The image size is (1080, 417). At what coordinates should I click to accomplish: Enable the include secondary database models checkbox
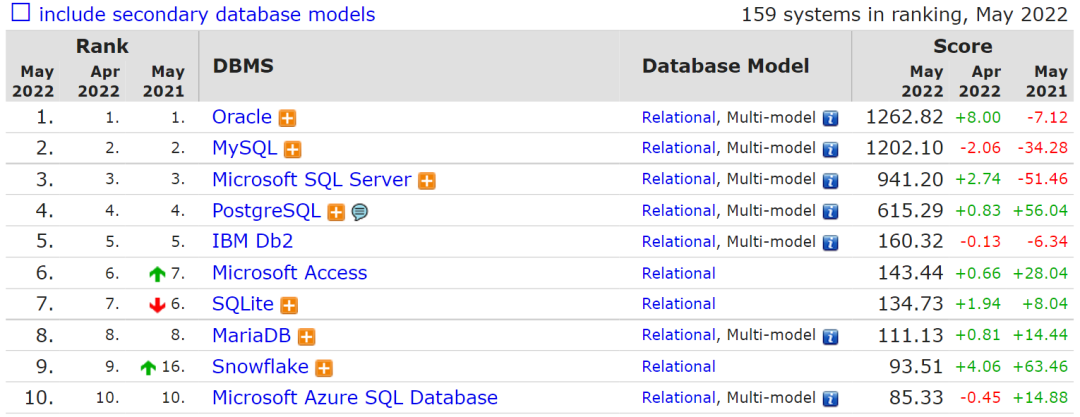click(x=20, y=14)
